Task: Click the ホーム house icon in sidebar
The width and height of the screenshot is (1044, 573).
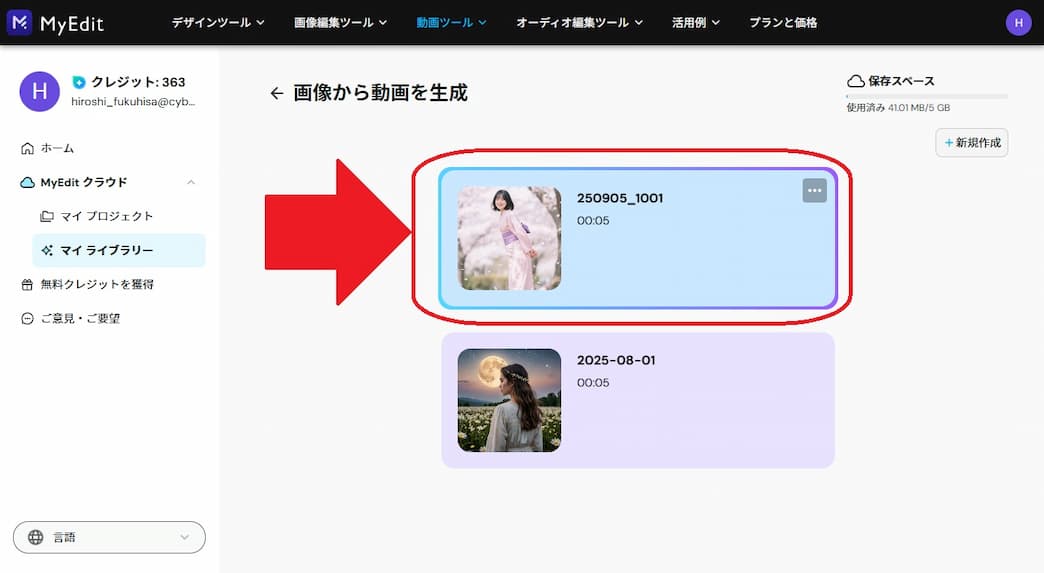Action: click(x=28, y=148)
